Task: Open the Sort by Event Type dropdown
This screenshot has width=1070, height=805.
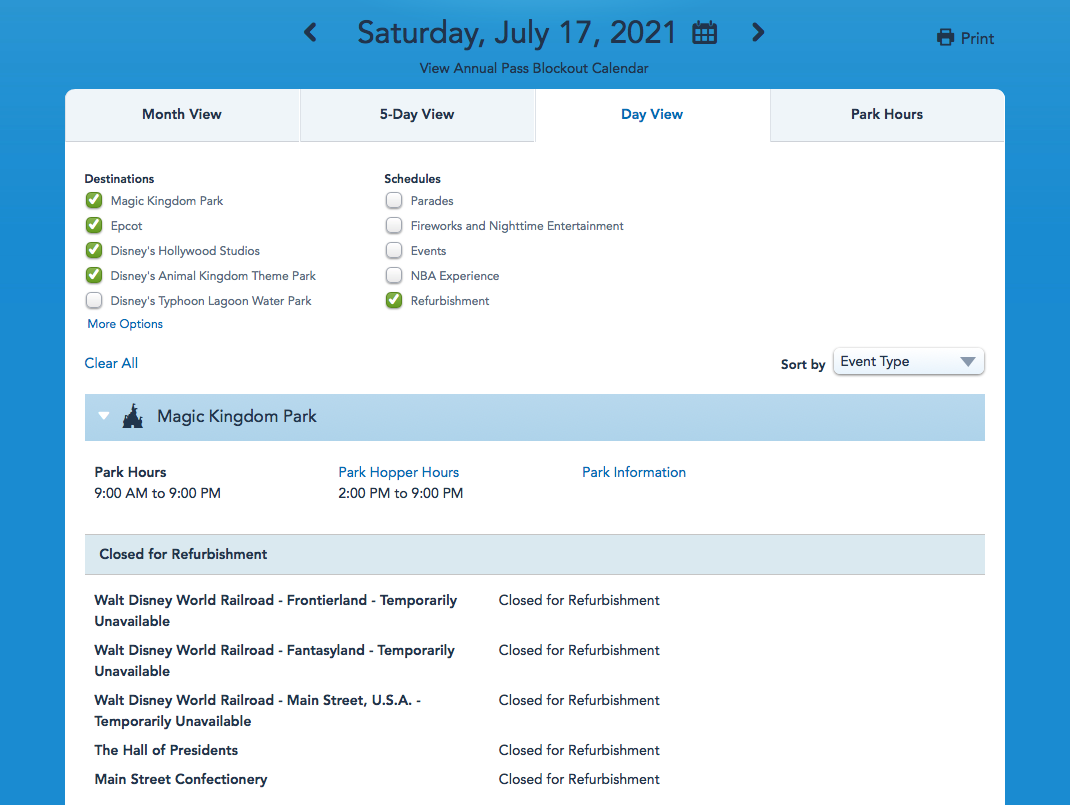Action: (908, 362)
